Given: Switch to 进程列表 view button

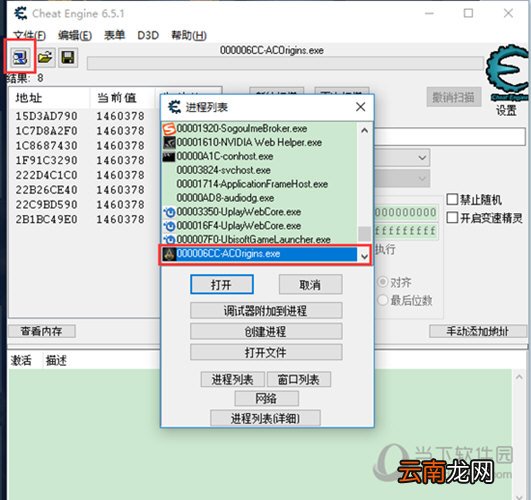Looking at the screenshot, I should pyautogui.click(x=232, y=379).
